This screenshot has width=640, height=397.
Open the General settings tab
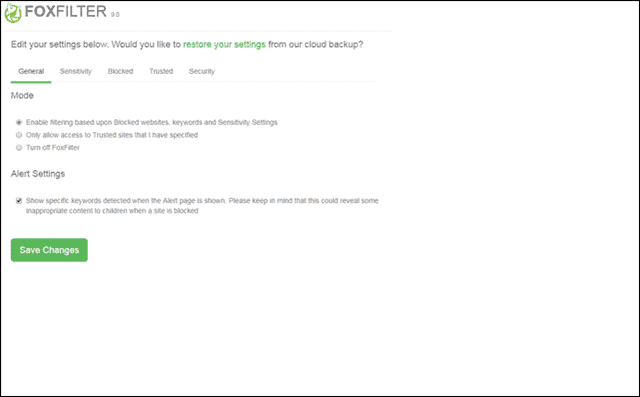tap(31, 71)
